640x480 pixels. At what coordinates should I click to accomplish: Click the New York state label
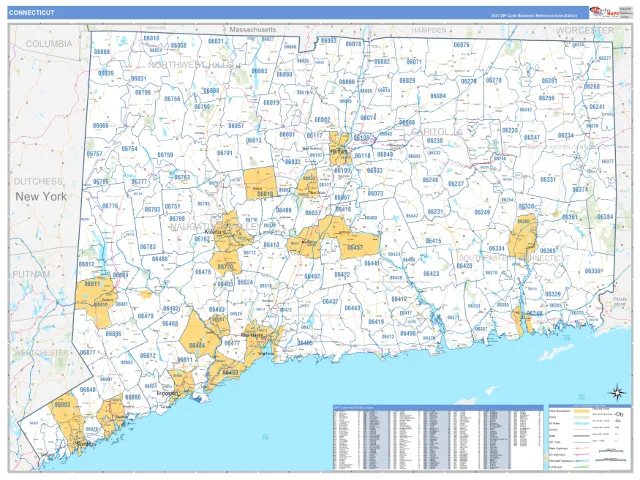pyautogui.click(x=41, y=196)
